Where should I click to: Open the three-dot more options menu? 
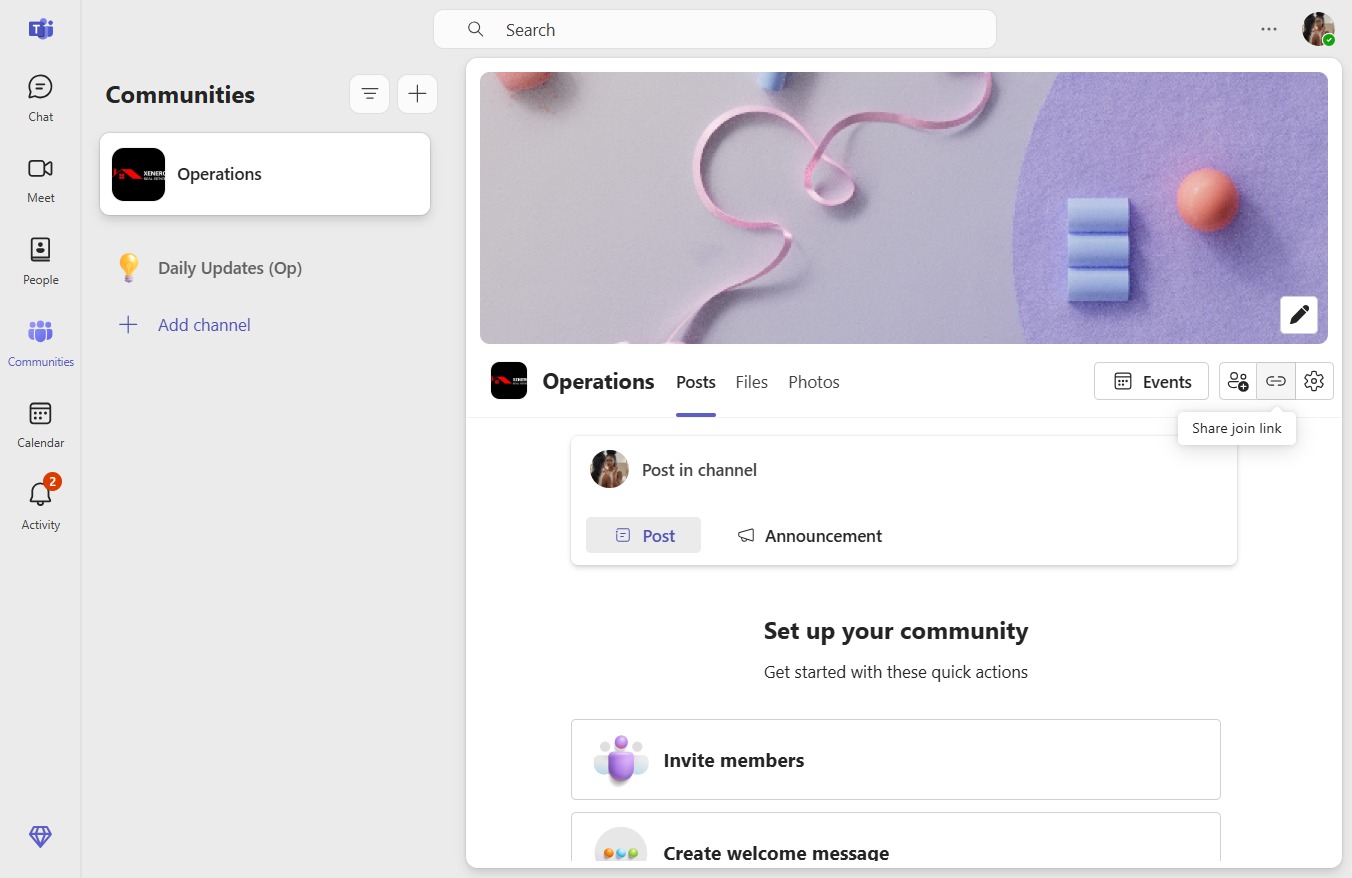(1269, 29)
